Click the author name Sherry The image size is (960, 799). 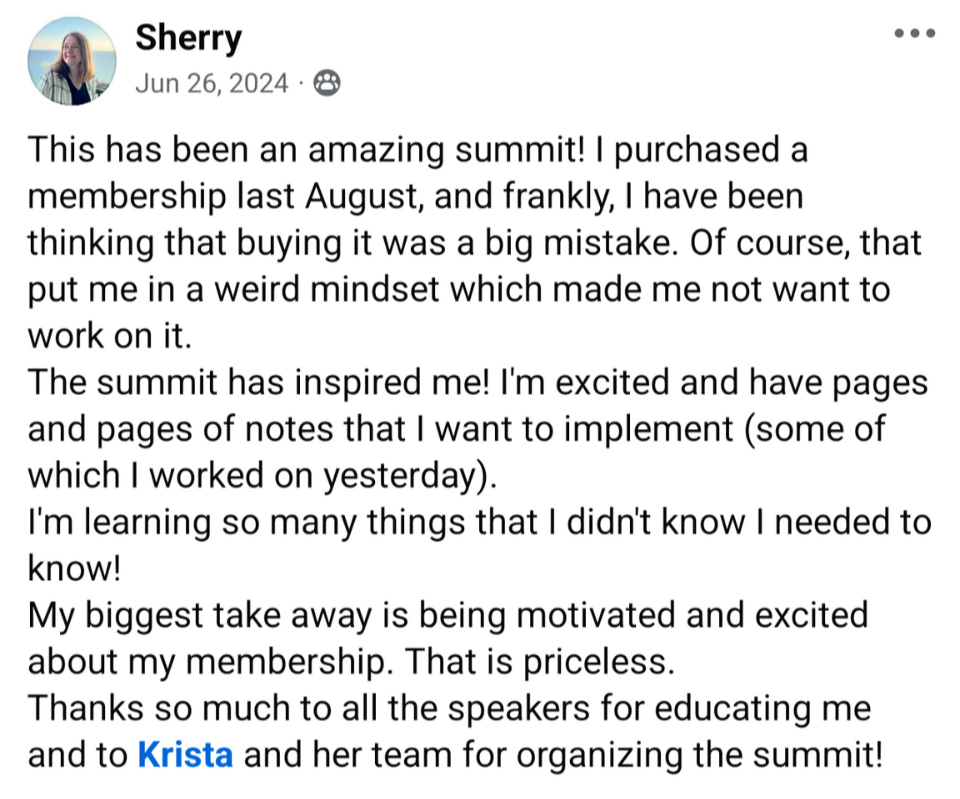click(188, 38)
